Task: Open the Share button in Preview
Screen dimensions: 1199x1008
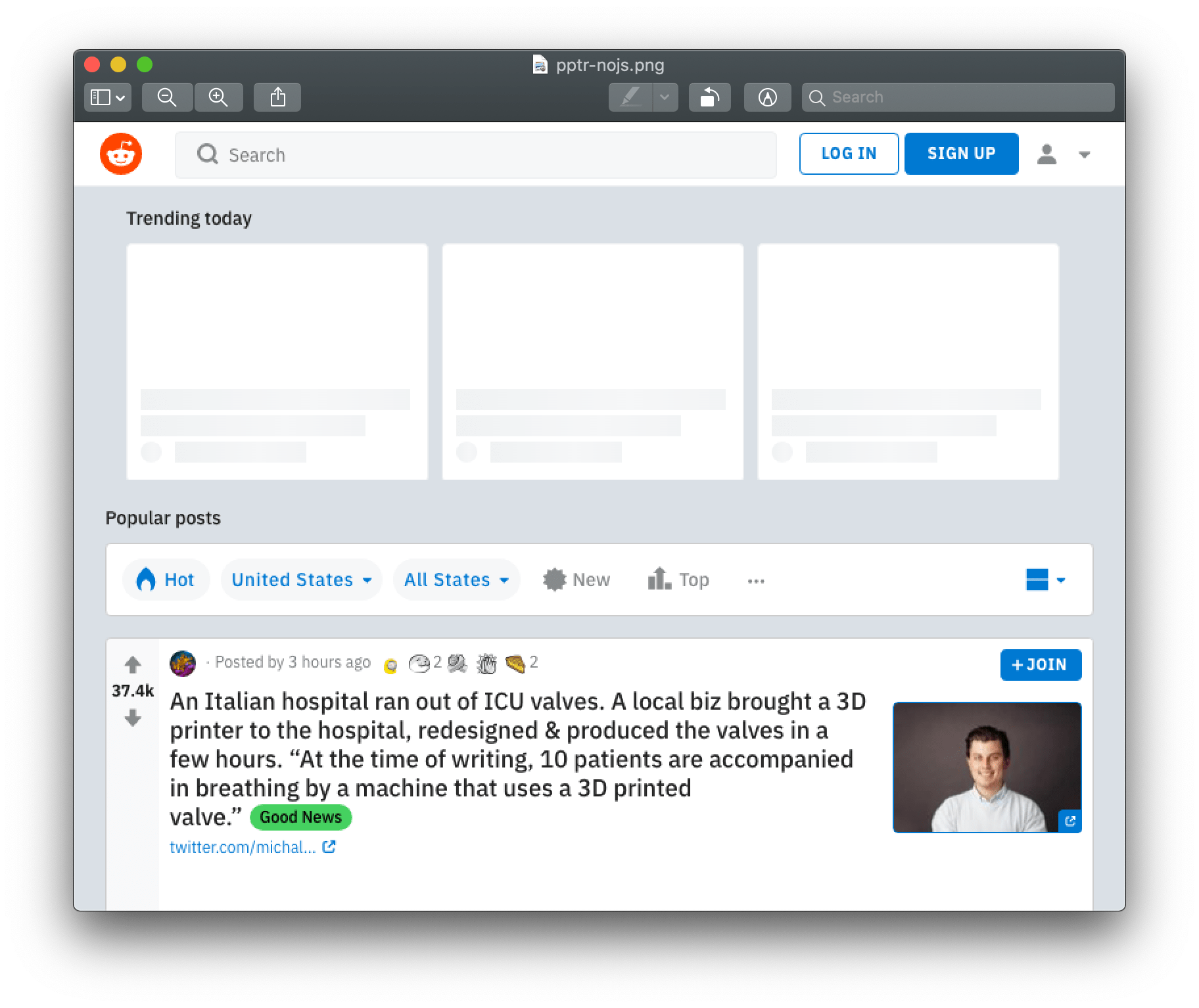Action: pyautogui.click(x=277, y=97)
